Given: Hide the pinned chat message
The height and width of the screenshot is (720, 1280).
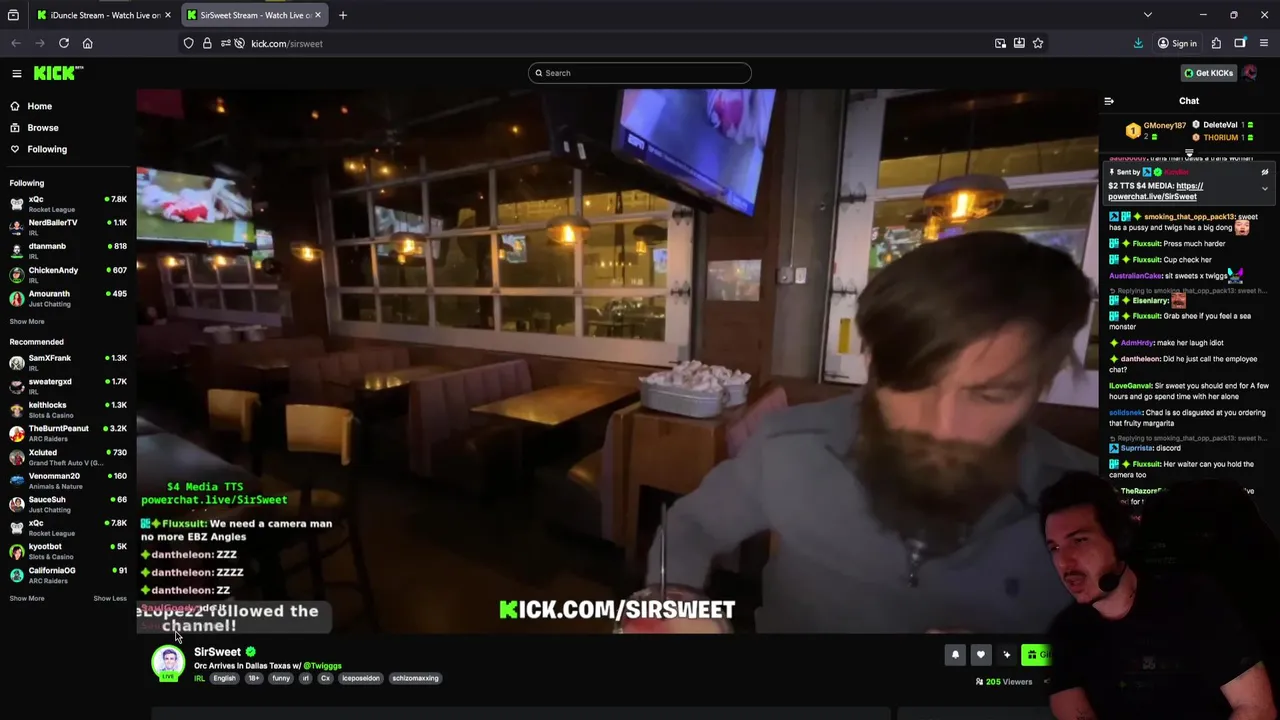Looking at the screenshot, I should tap(1264, 172).
